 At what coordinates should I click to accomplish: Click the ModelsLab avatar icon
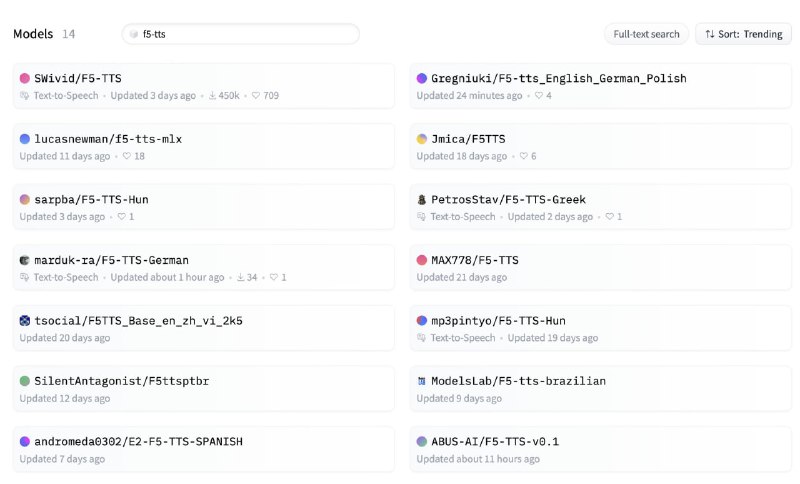tap(421, 381)
